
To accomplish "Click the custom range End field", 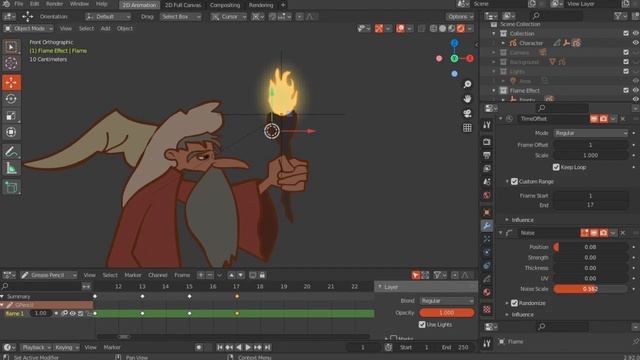I will click(x=591, y=205).
